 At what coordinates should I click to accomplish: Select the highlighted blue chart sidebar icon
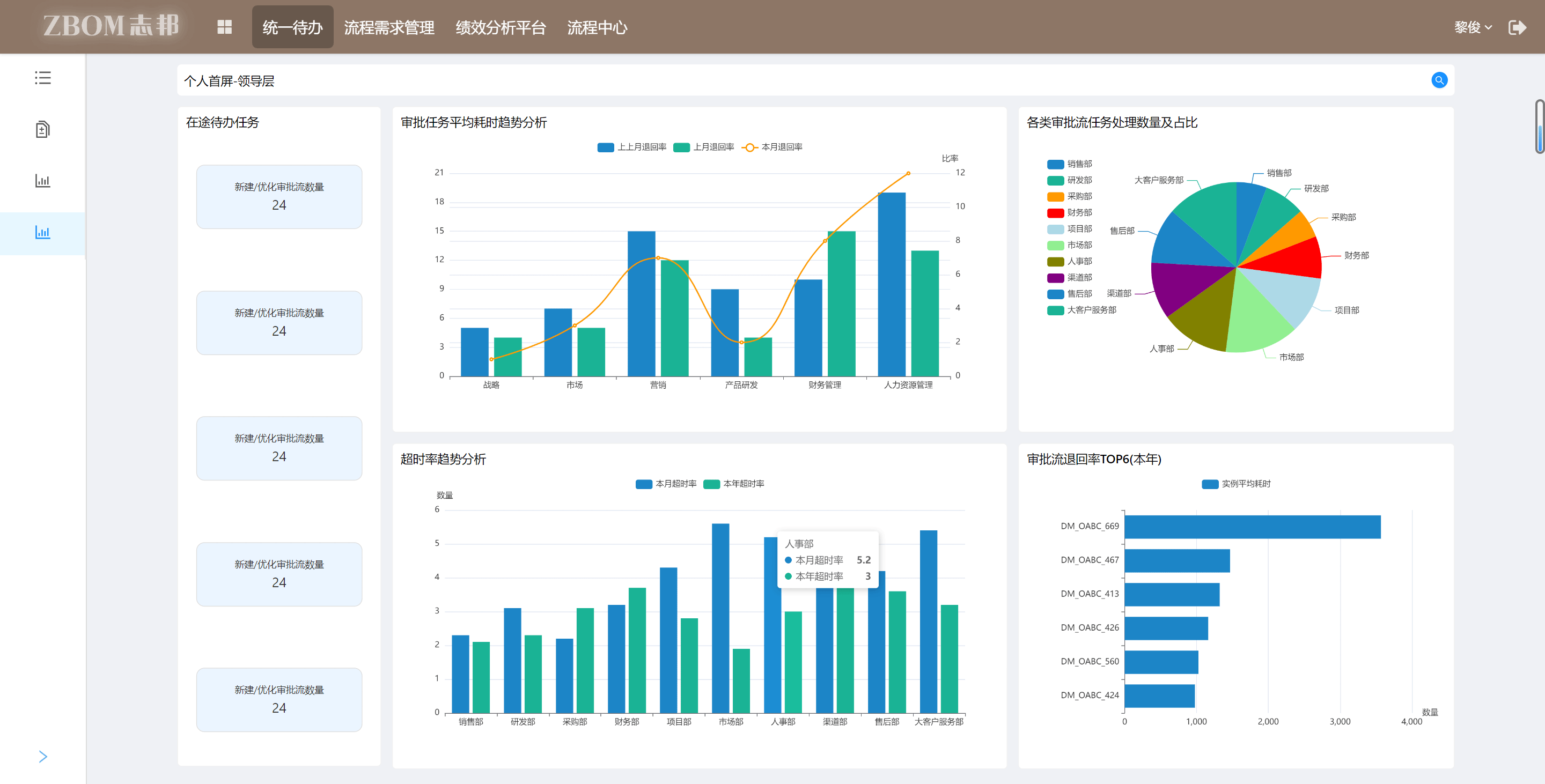pos(42,233)
